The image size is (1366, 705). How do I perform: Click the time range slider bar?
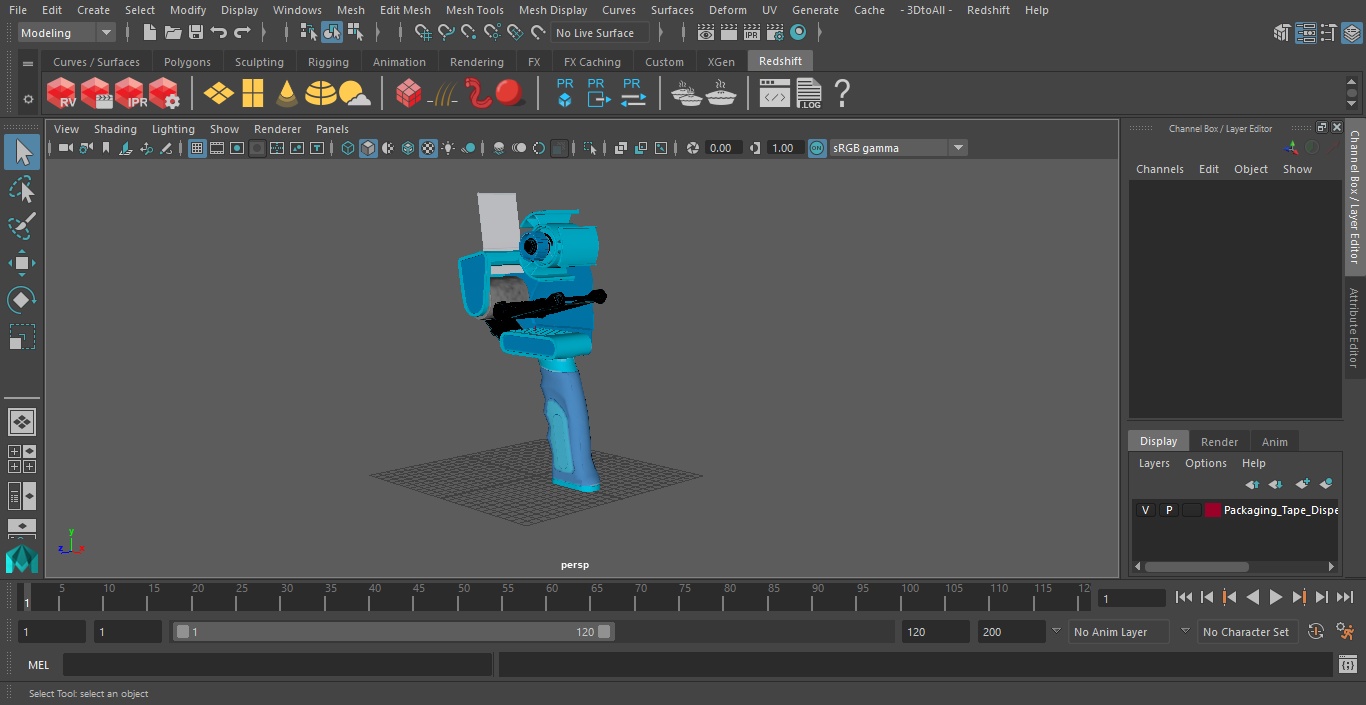tap(394, 632)
